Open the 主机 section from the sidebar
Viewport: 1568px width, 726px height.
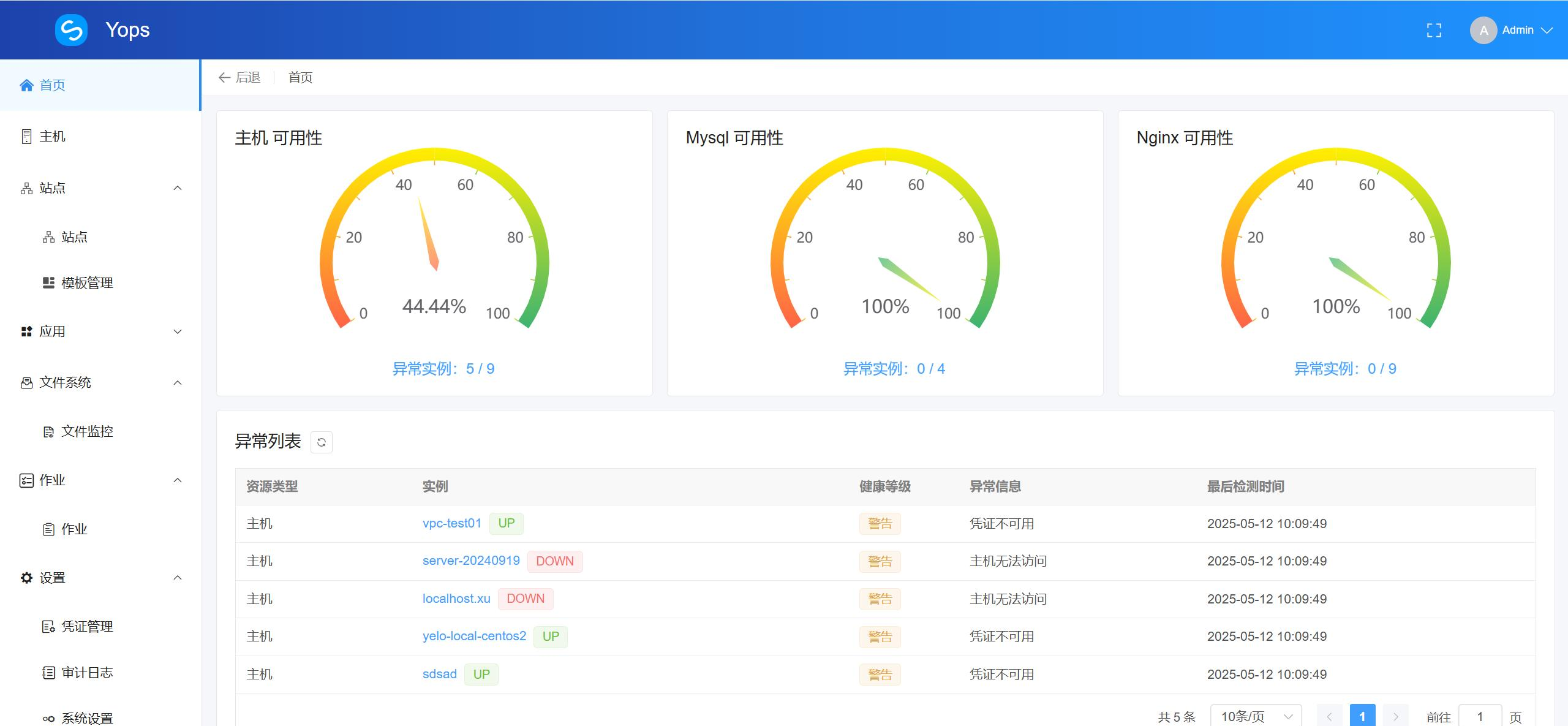click(x=52, y=136)
